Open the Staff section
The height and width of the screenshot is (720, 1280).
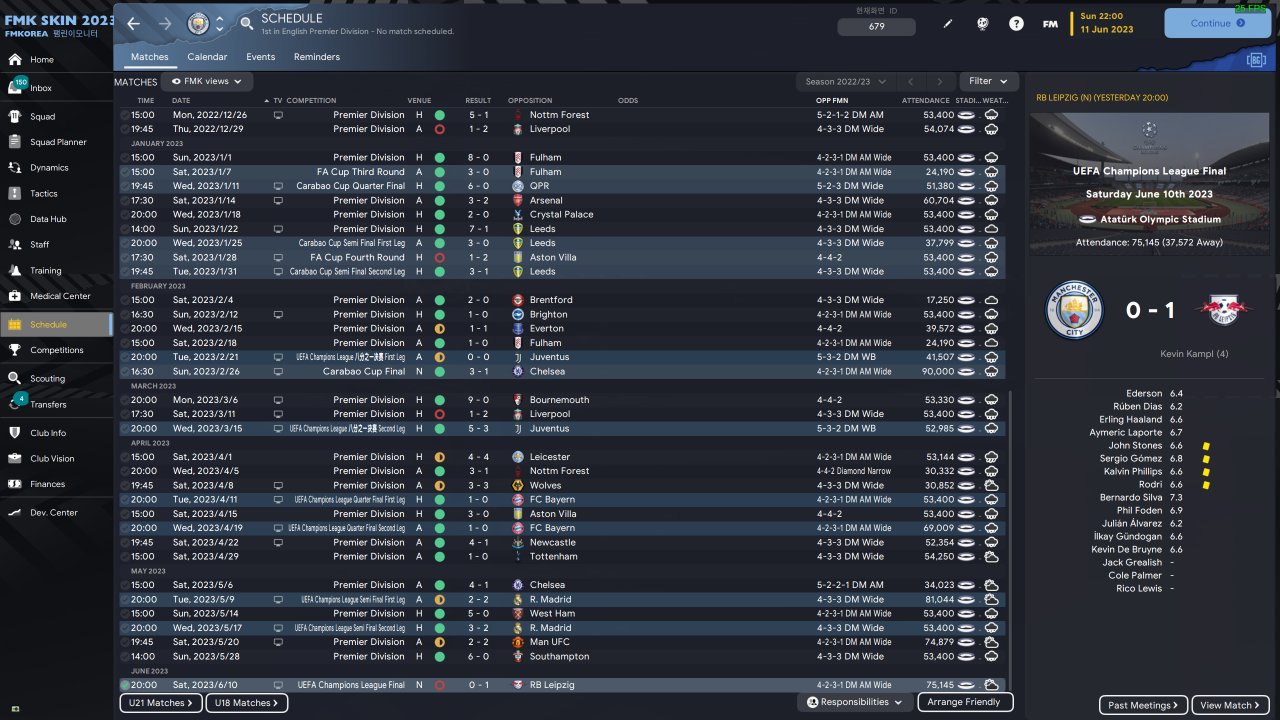[56, 245]
